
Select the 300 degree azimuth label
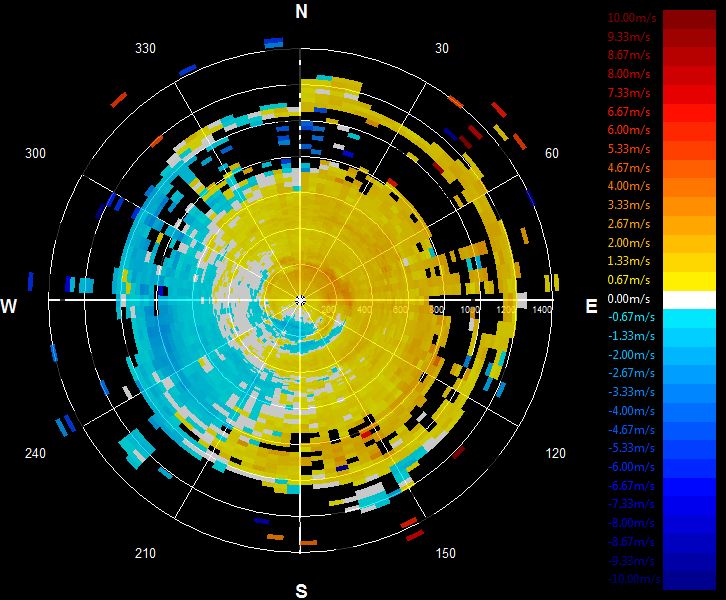(35, 153)
